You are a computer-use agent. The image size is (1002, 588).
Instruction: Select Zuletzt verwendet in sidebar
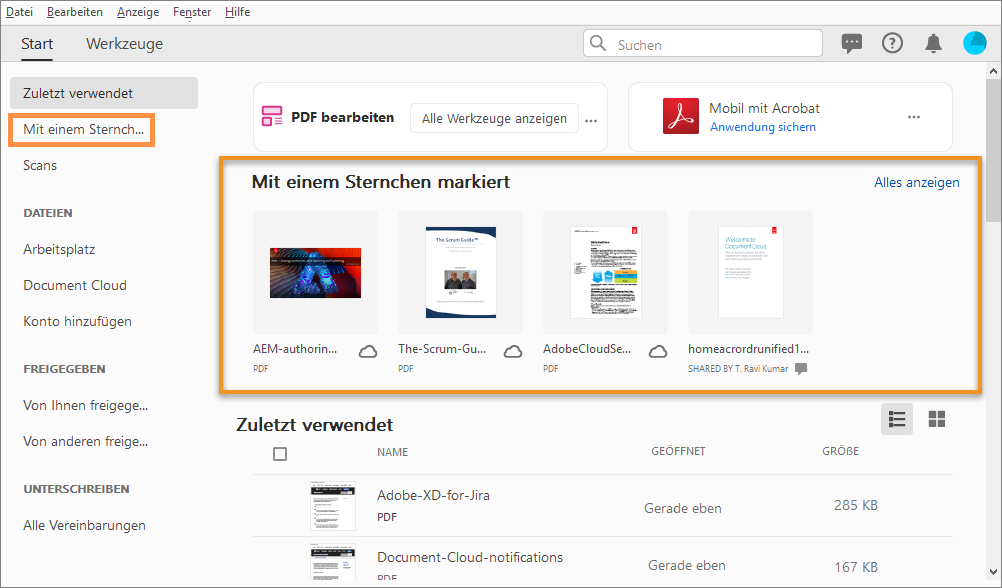point(104,93)
